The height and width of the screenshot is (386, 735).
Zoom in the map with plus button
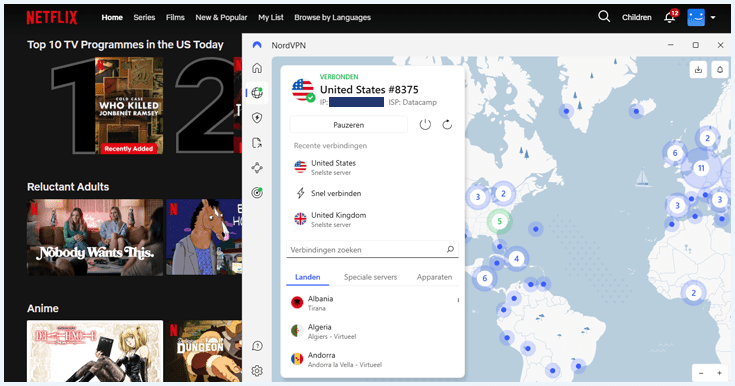pos(720,373)
